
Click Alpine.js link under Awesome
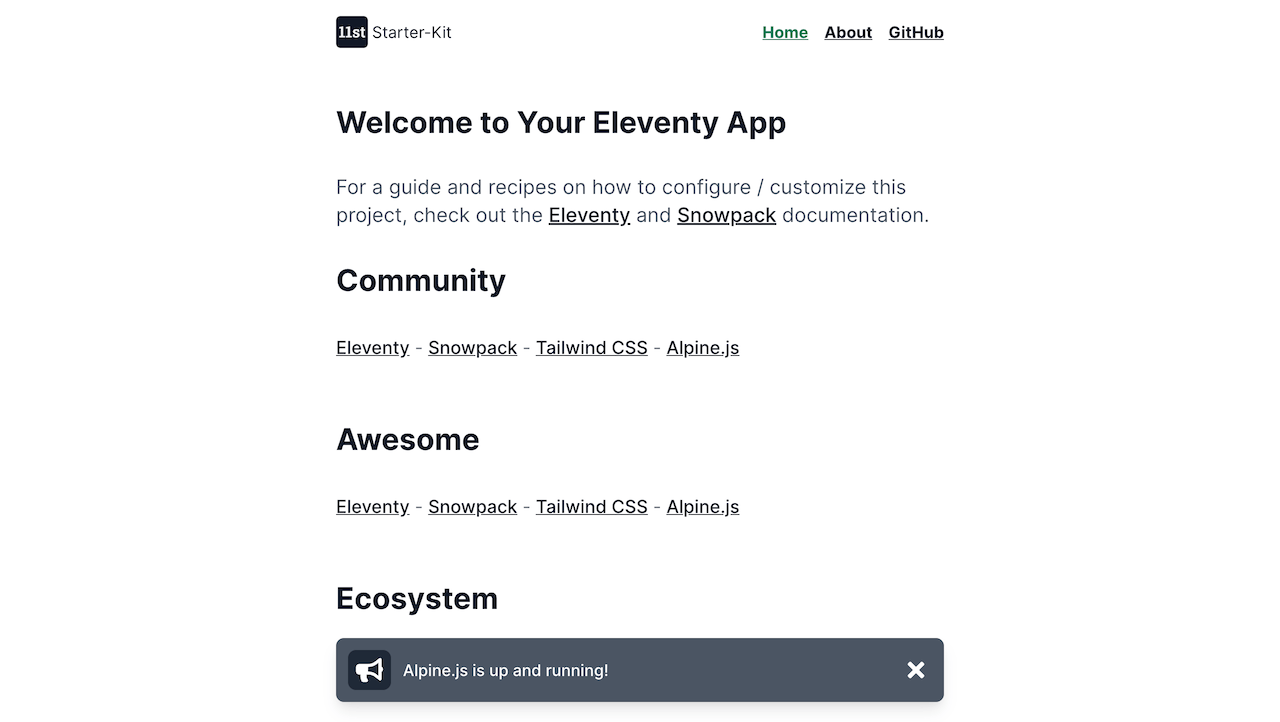tap(703, 507)
